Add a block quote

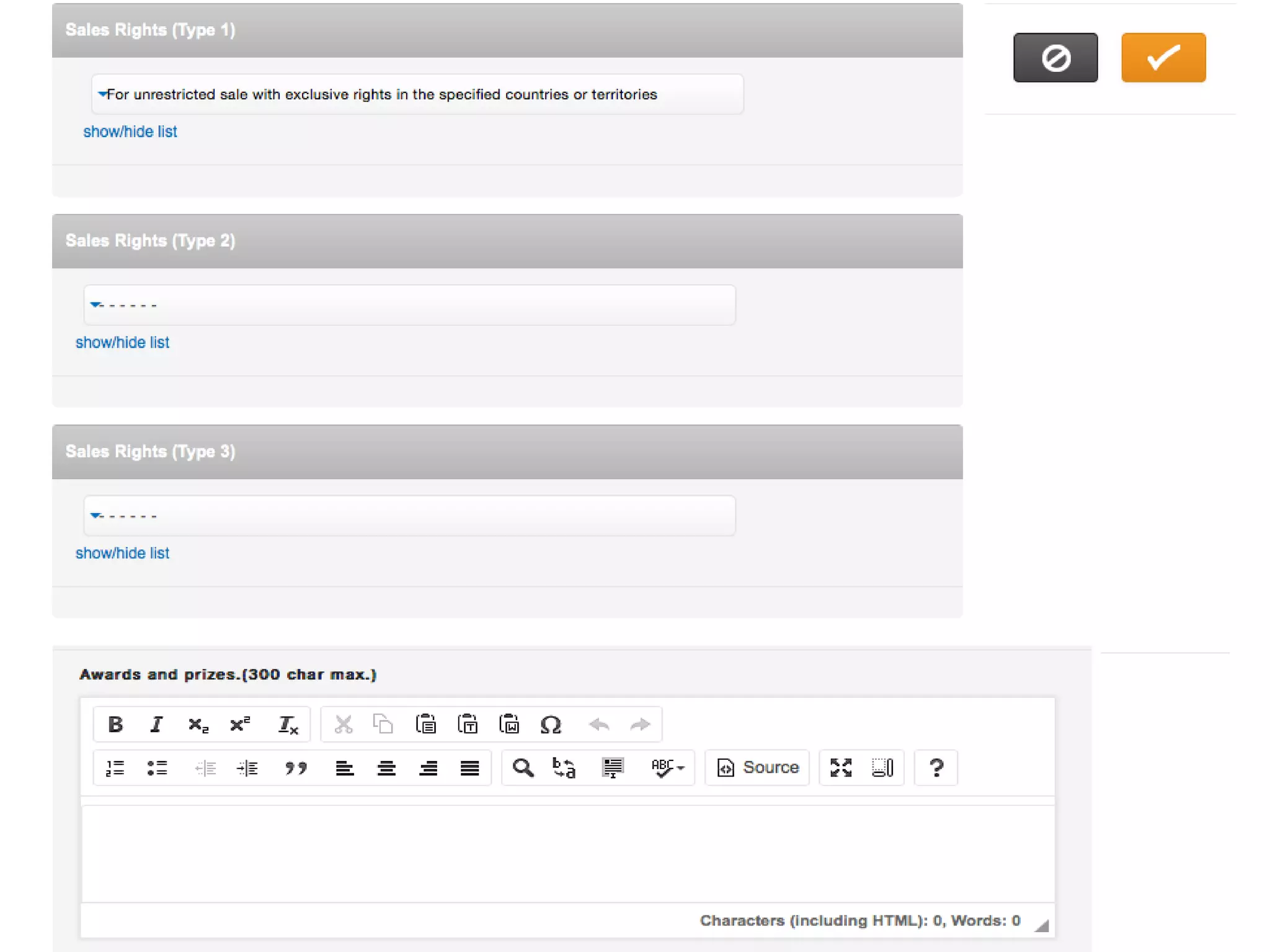(x=296, y=768)
